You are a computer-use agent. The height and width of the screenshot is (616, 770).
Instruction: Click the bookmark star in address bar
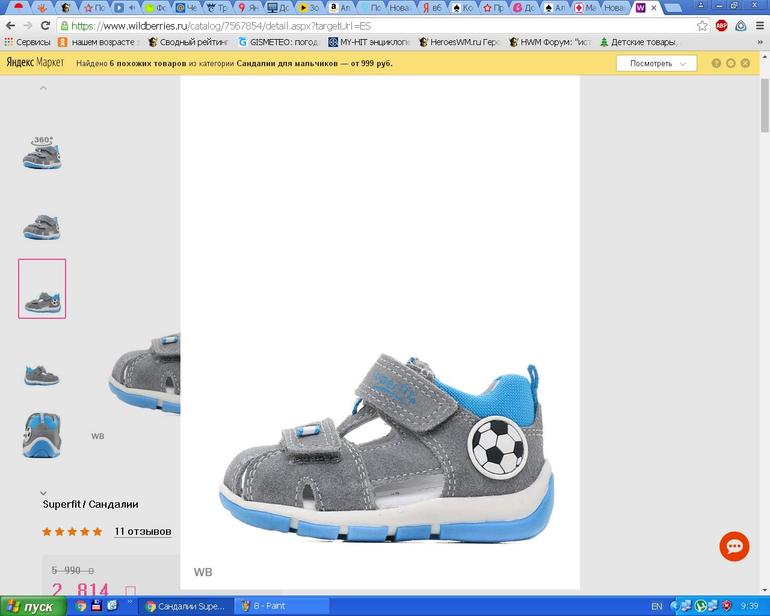(702, 26)
